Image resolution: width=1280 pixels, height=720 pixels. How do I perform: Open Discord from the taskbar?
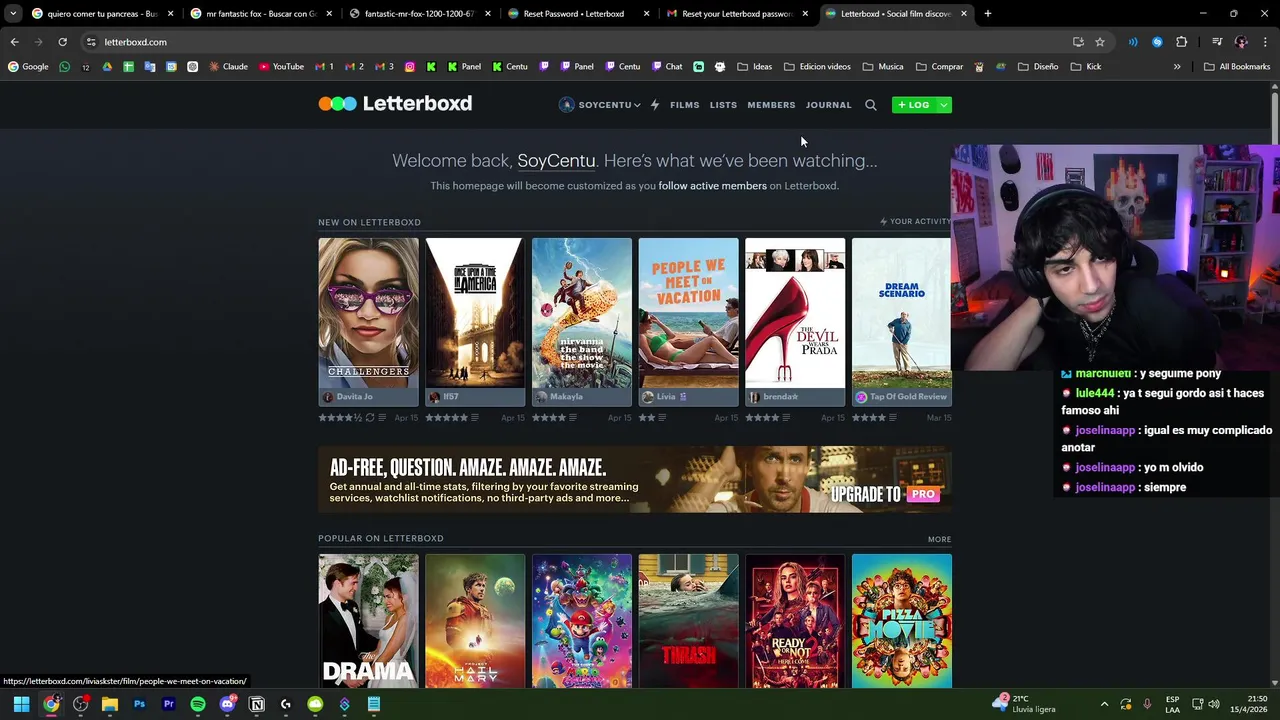227,704
